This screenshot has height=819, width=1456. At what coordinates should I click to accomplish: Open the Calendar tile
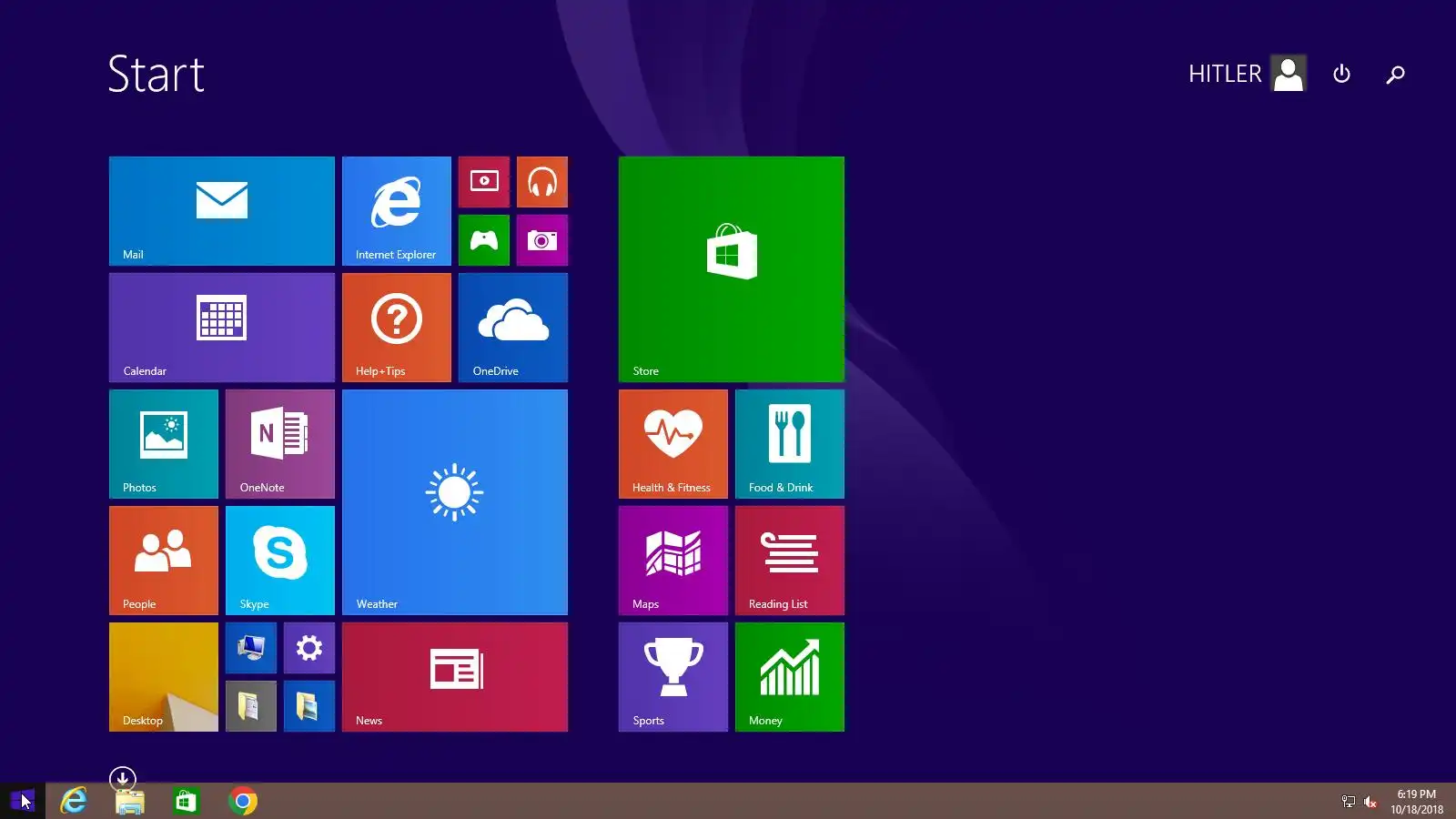pyautogui.click(x=222, y=328)
